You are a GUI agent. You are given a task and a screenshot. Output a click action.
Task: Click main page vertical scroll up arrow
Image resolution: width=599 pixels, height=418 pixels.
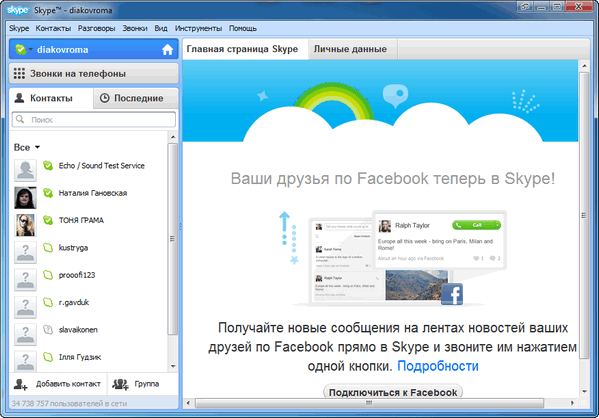584,66
